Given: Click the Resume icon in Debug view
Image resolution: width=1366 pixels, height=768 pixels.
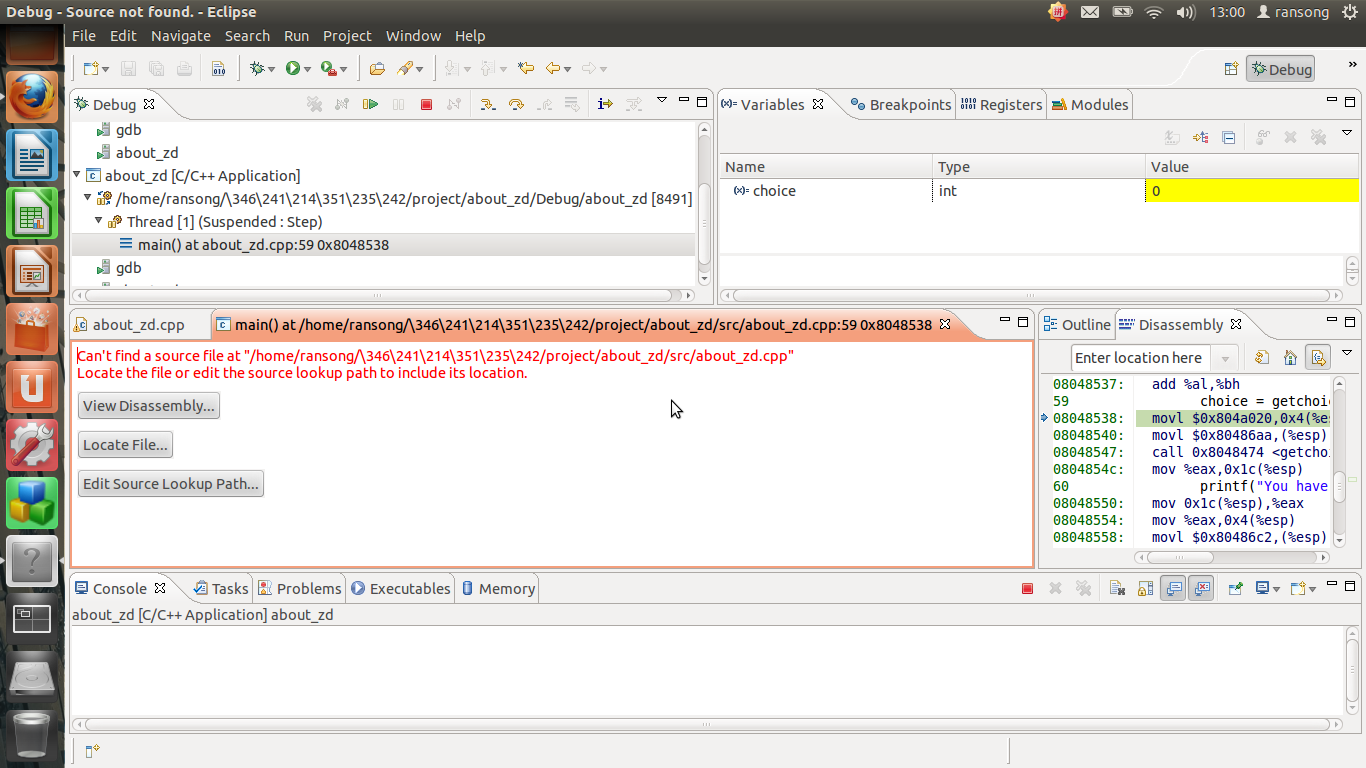Looking at the screenshot, I should (x=370, y=104).
